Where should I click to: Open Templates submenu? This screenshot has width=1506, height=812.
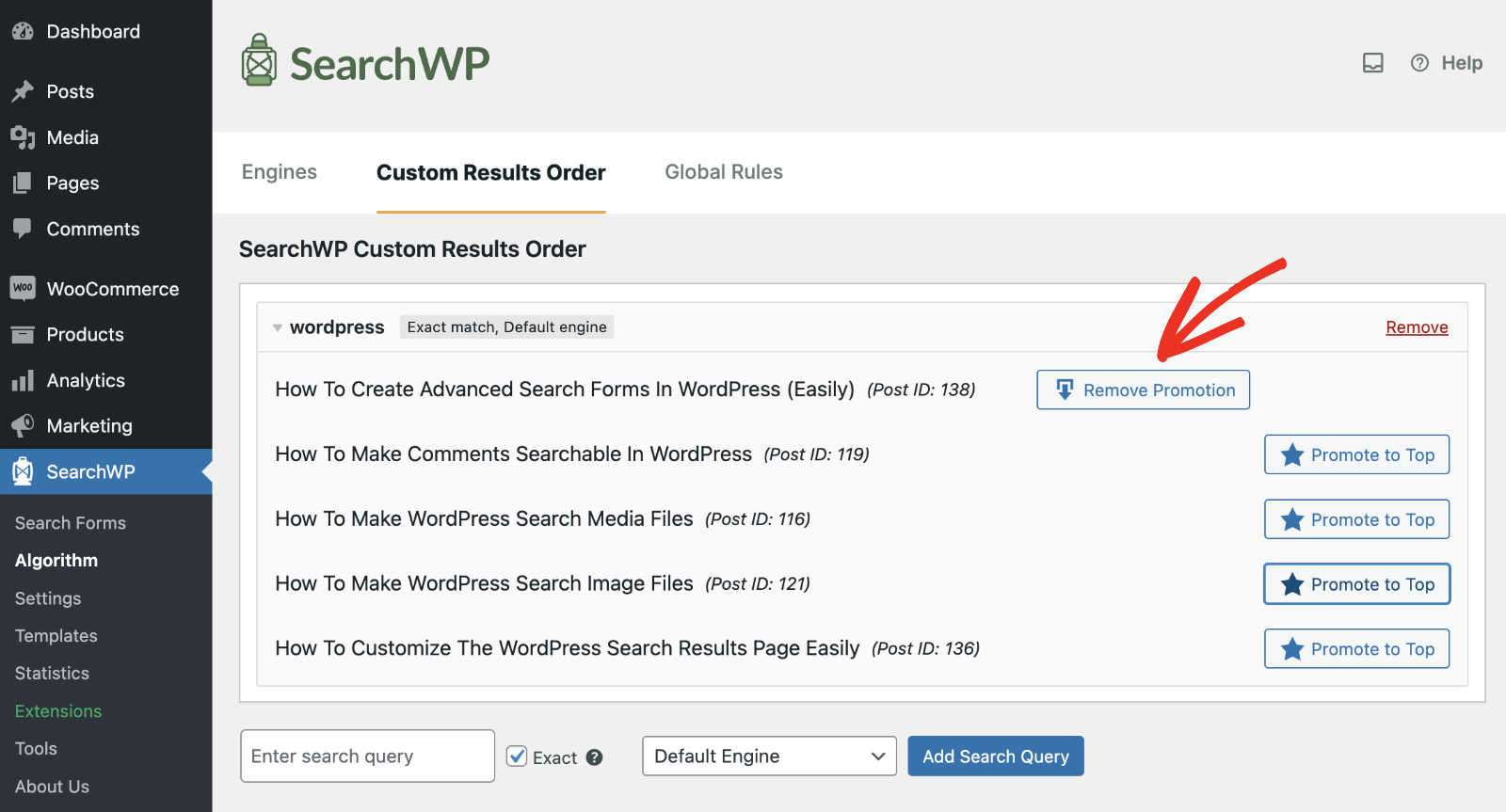click(56, 636)
